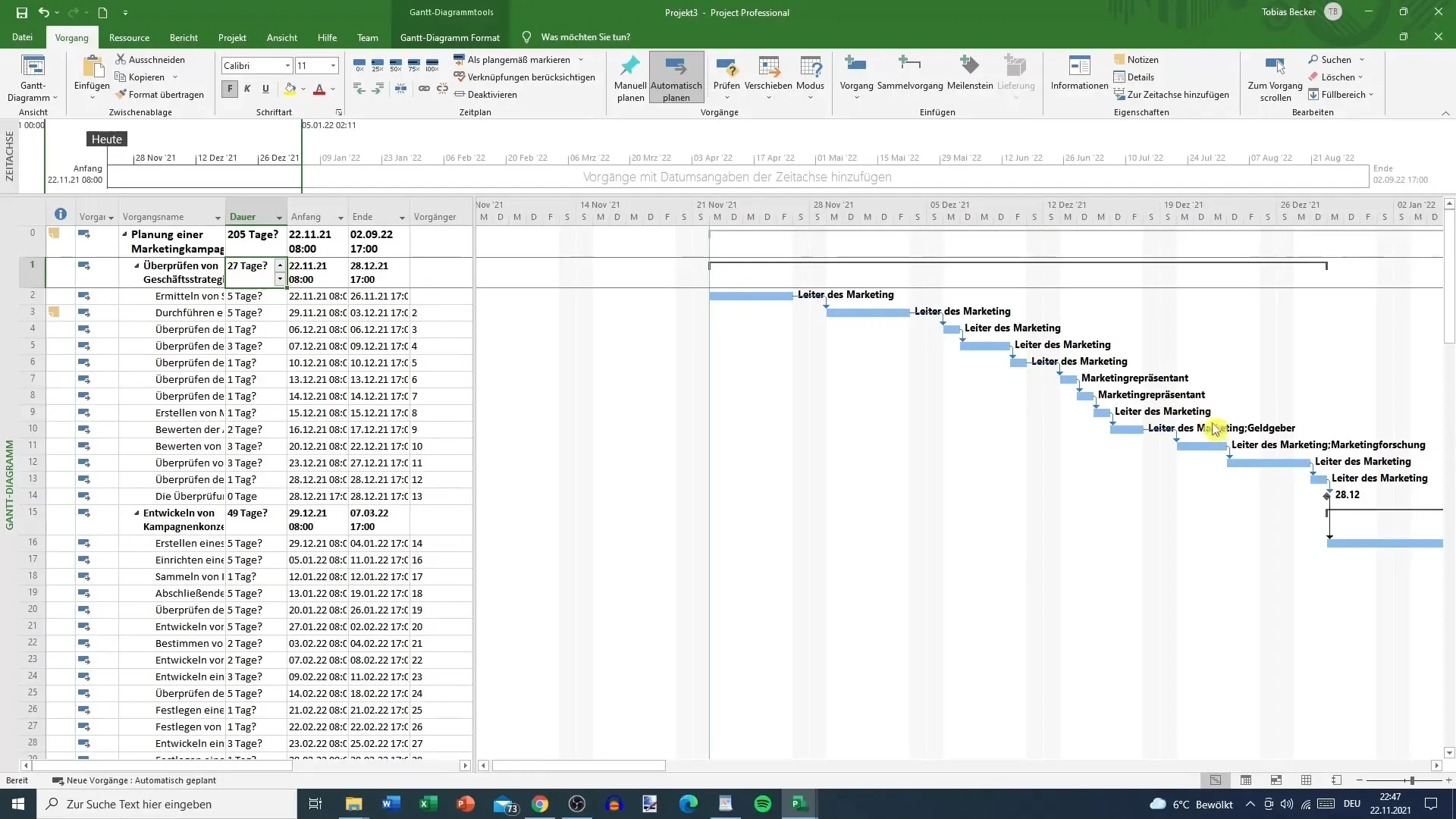
Task: Switch to the Bericht tab
Action: [184, 37]
